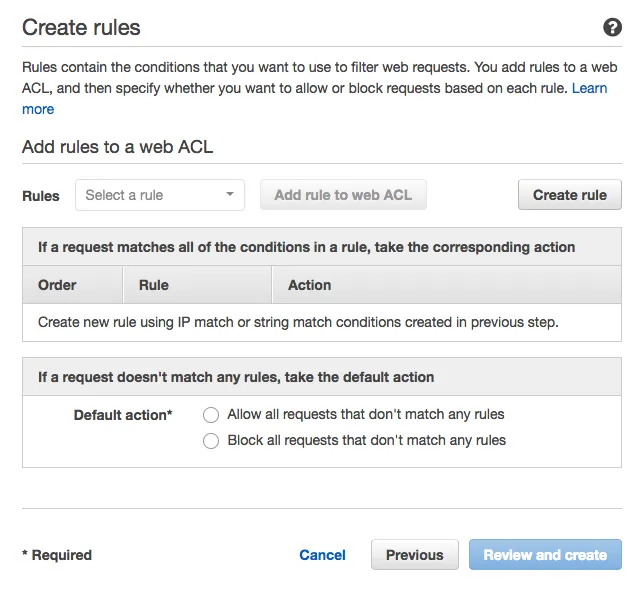Cancel the rule creation wizard
Viewport: 630px width, 596px height.
coord(322,555)
